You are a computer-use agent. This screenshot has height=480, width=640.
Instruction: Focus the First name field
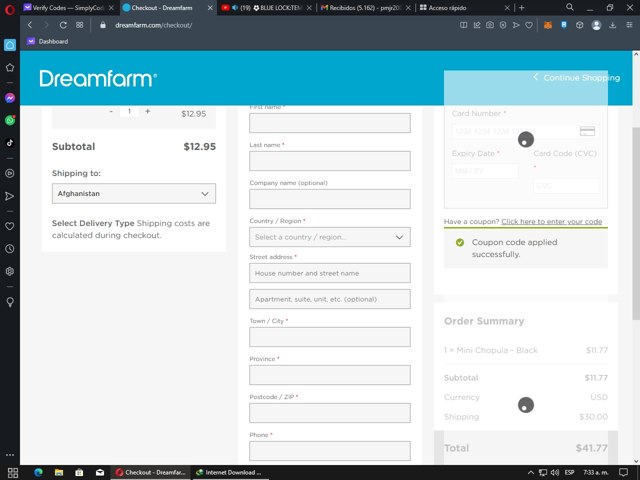coord(330,123)
